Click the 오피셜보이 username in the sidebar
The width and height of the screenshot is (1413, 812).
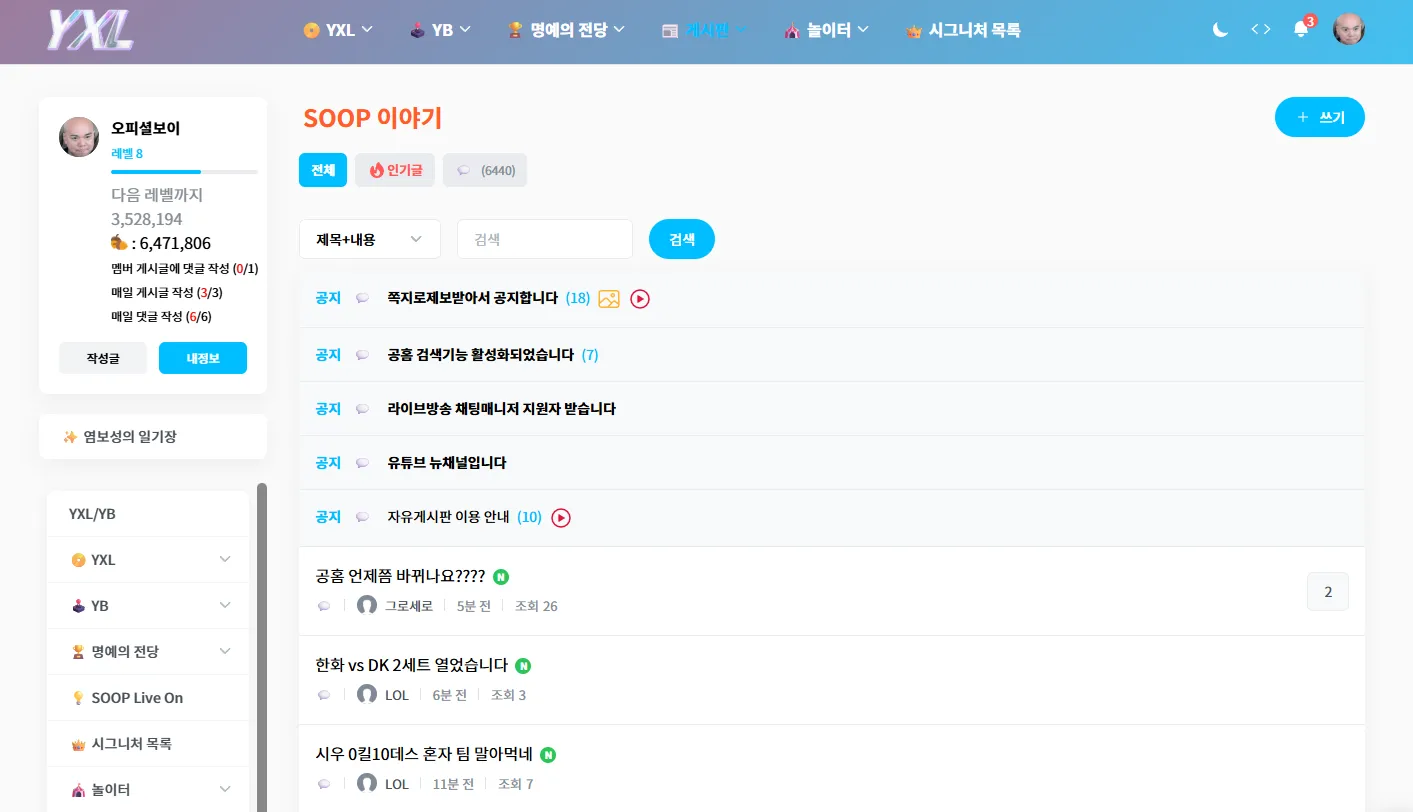coord(146,128)
